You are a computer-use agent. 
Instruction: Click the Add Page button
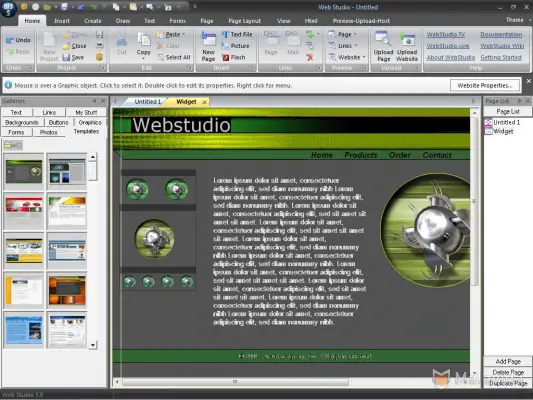tap(508, 361)
